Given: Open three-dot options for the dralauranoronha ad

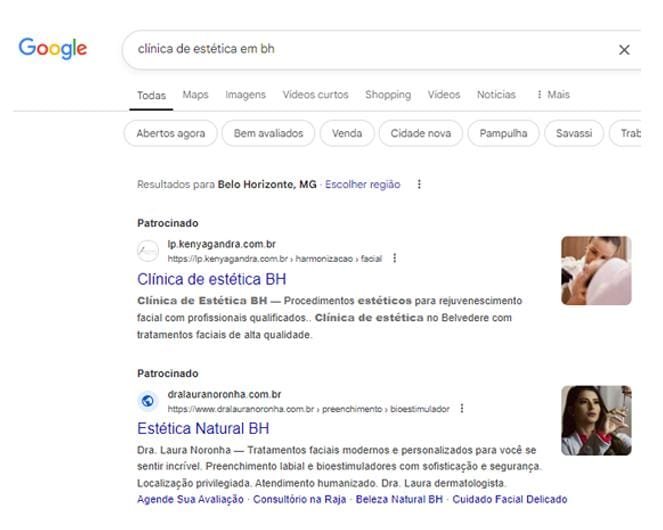Looking at the screenshot, I should click(x=462, y=408).
